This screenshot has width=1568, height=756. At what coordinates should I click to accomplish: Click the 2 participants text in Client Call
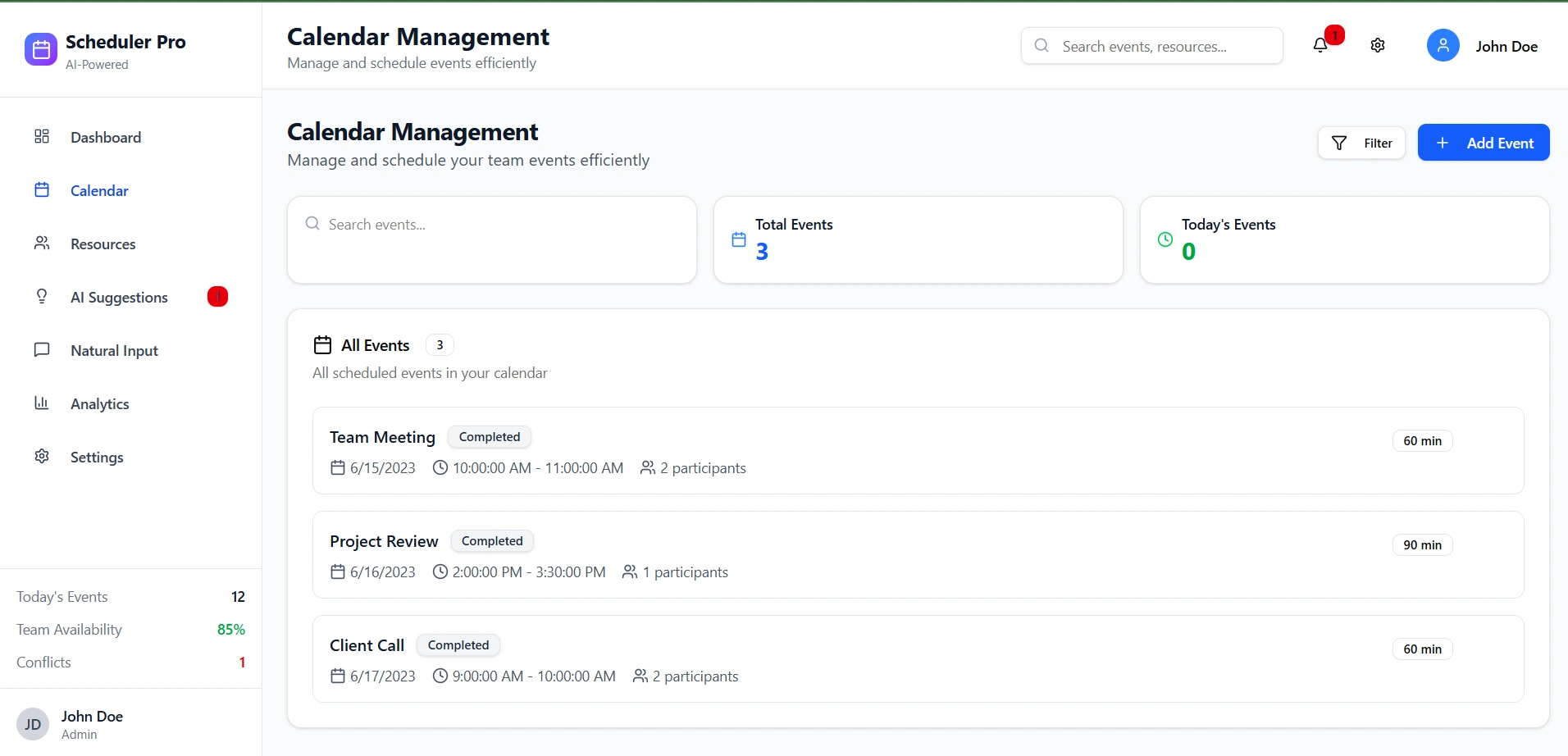point(695,676)
